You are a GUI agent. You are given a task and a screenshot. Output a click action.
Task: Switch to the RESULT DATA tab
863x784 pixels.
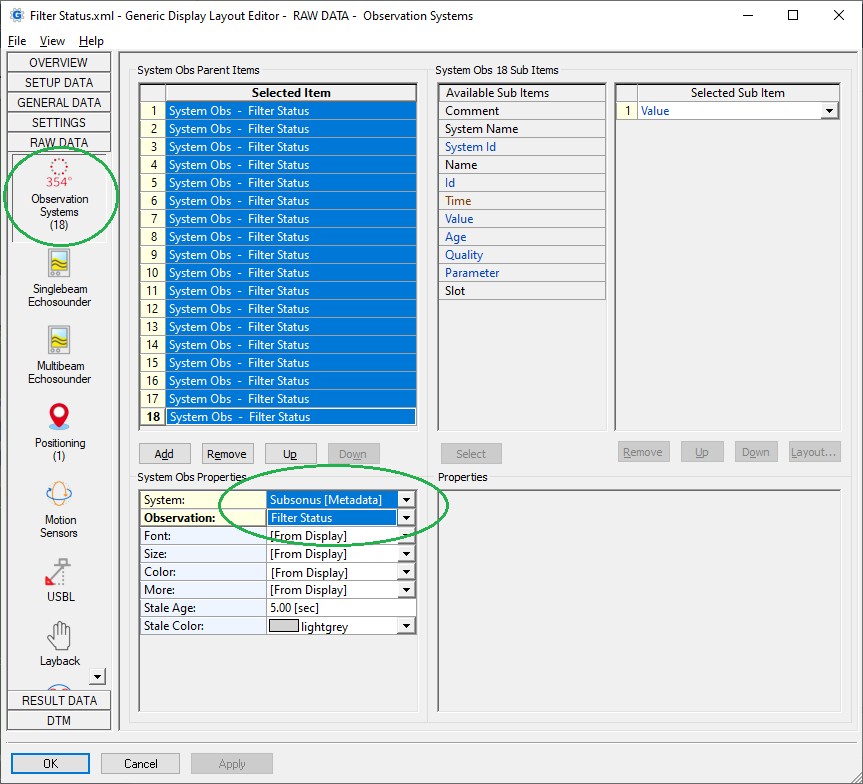pyautogui.click(x=59, y=700)
